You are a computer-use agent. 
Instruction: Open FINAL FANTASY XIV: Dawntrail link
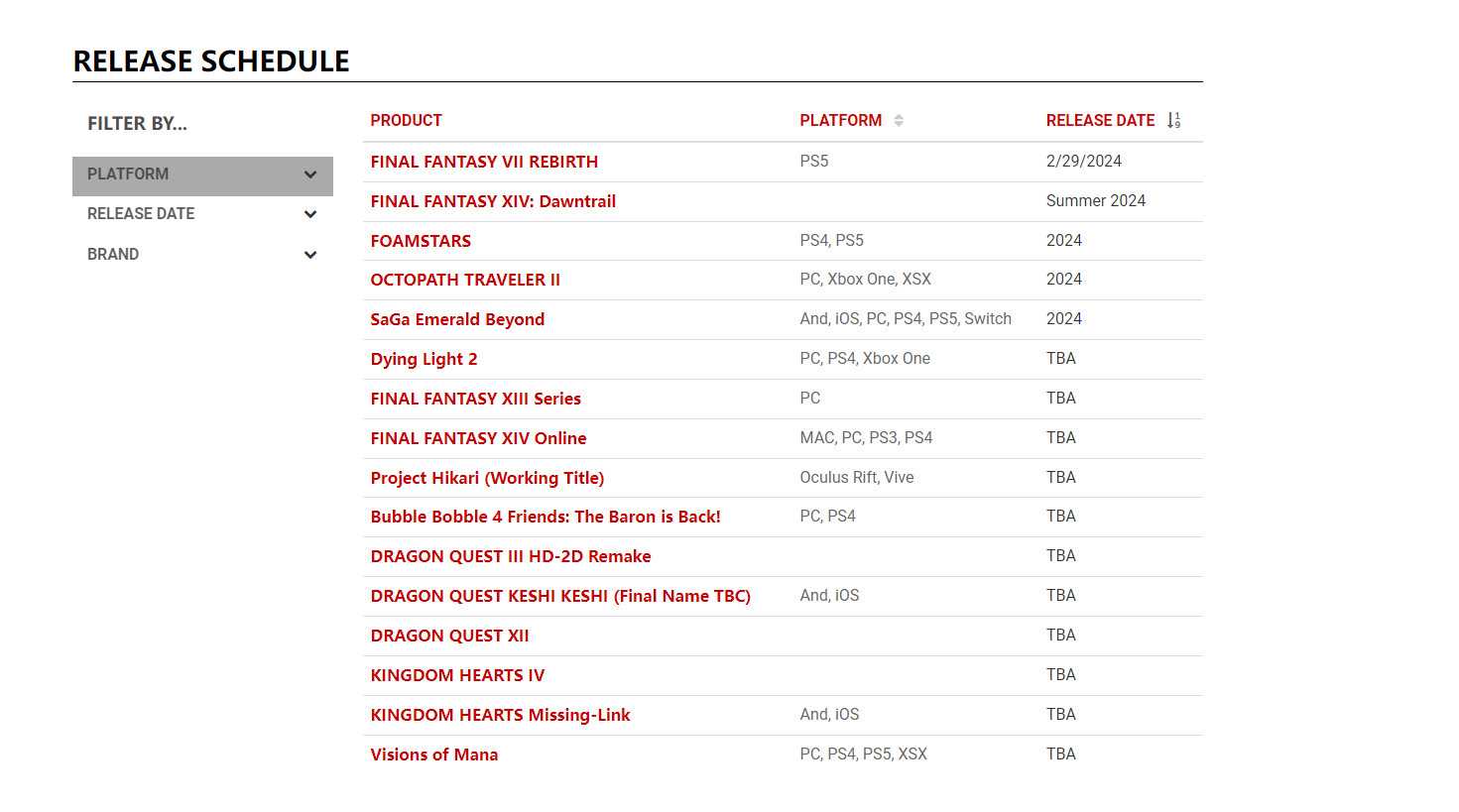pyautogui.click(x=493, y=201)
